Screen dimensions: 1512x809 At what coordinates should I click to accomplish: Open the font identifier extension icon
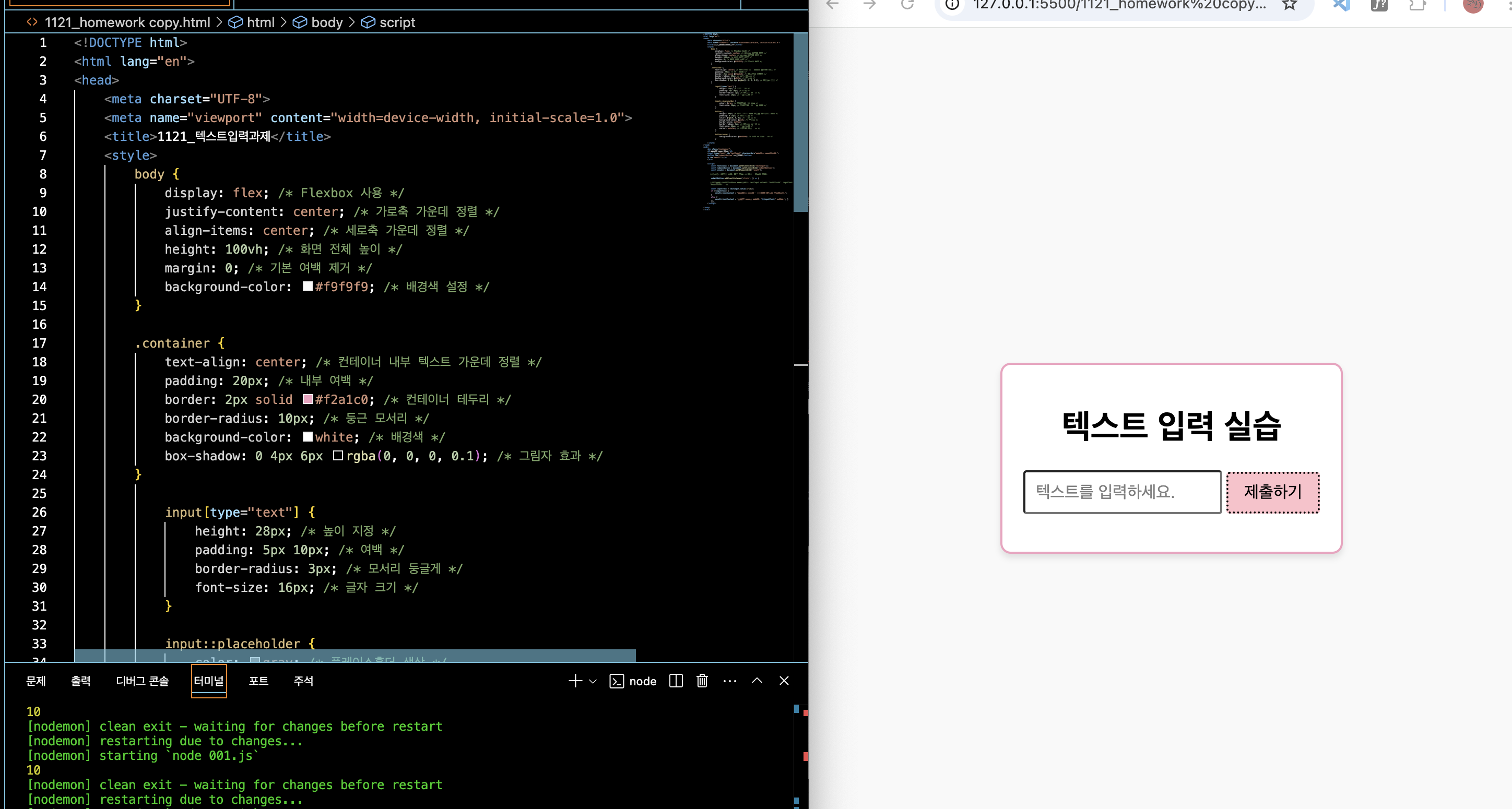tap(1379, 5)
